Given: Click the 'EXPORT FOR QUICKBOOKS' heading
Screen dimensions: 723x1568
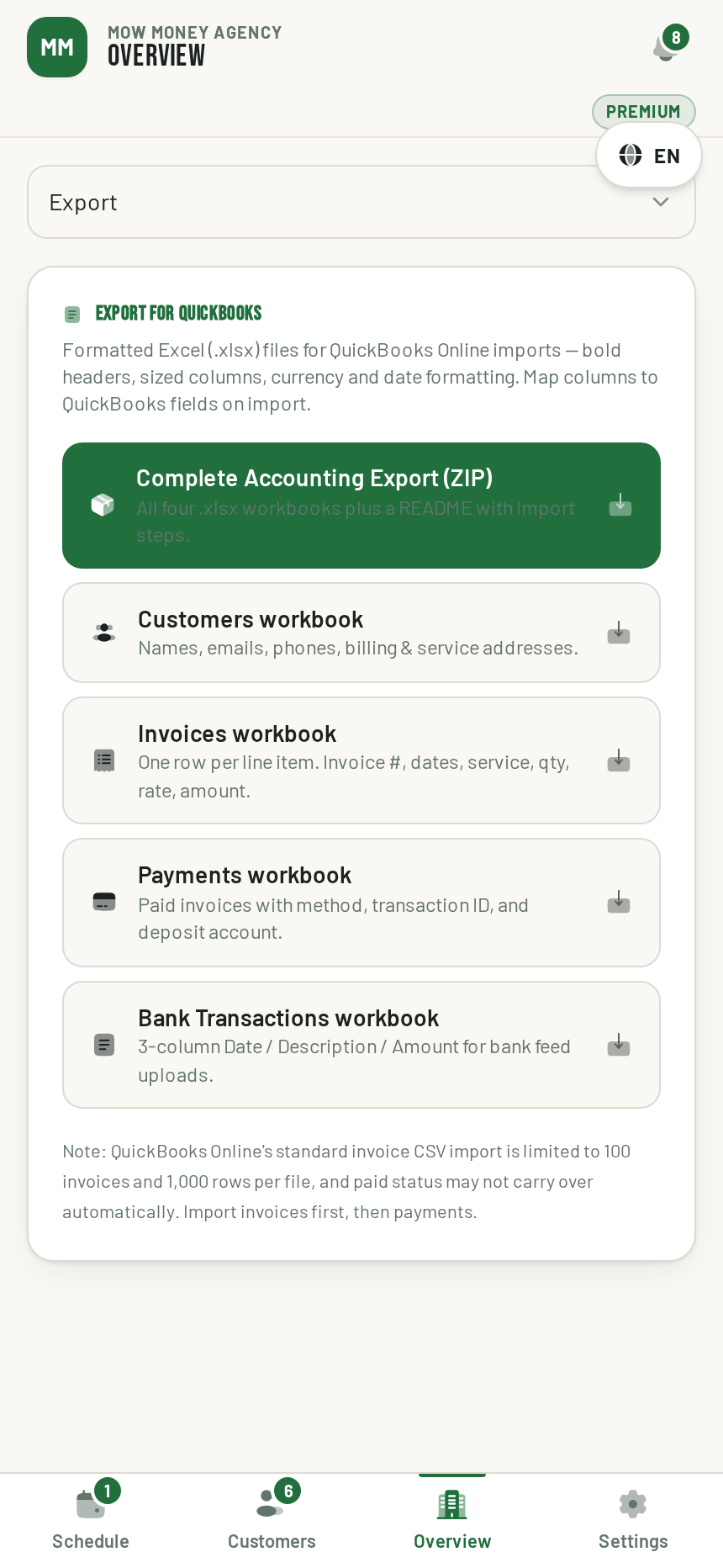Looking at the screenshot, I should [x=178, y=313].
